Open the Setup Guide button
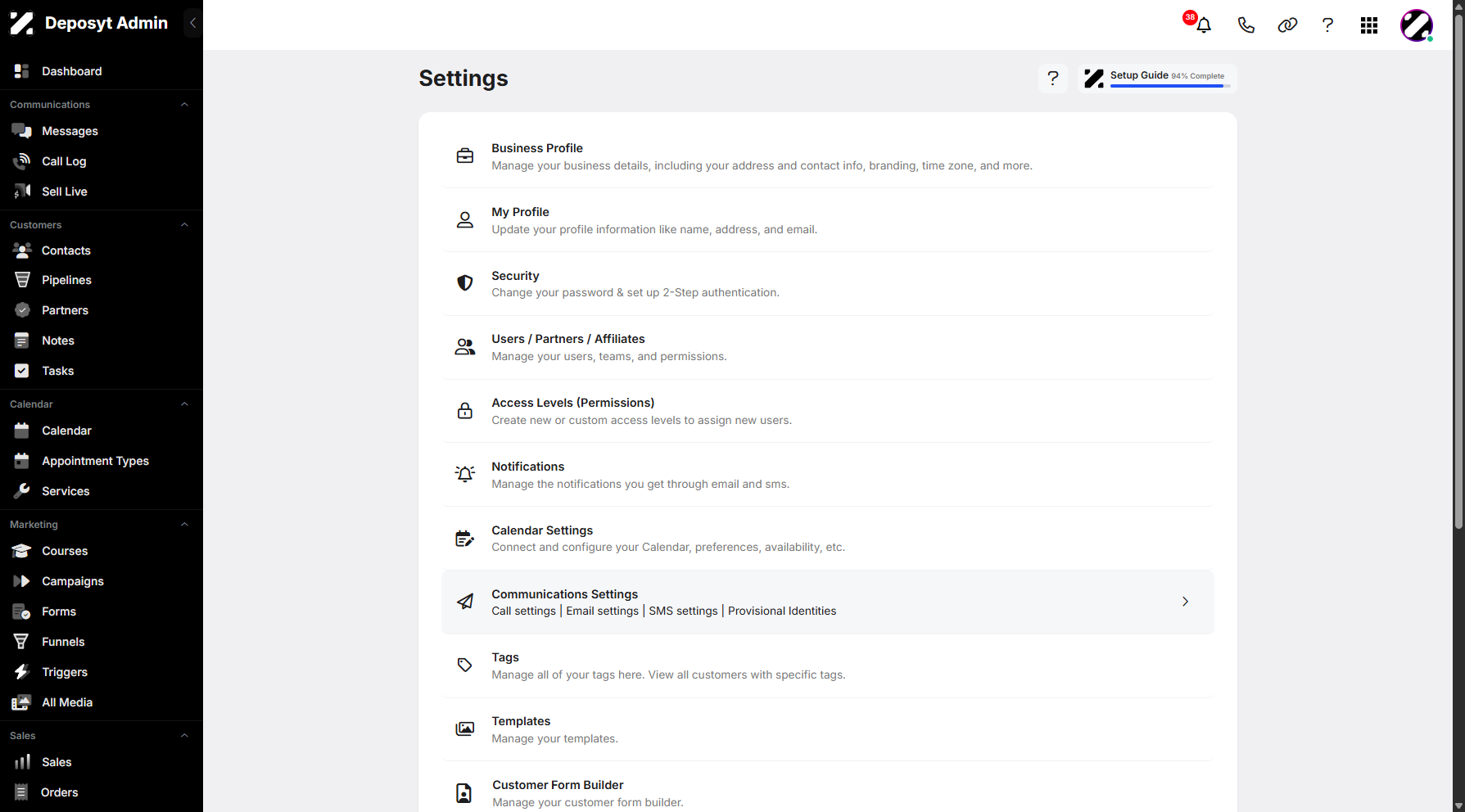1465x812 pixels. click(x=1157, y=78)
